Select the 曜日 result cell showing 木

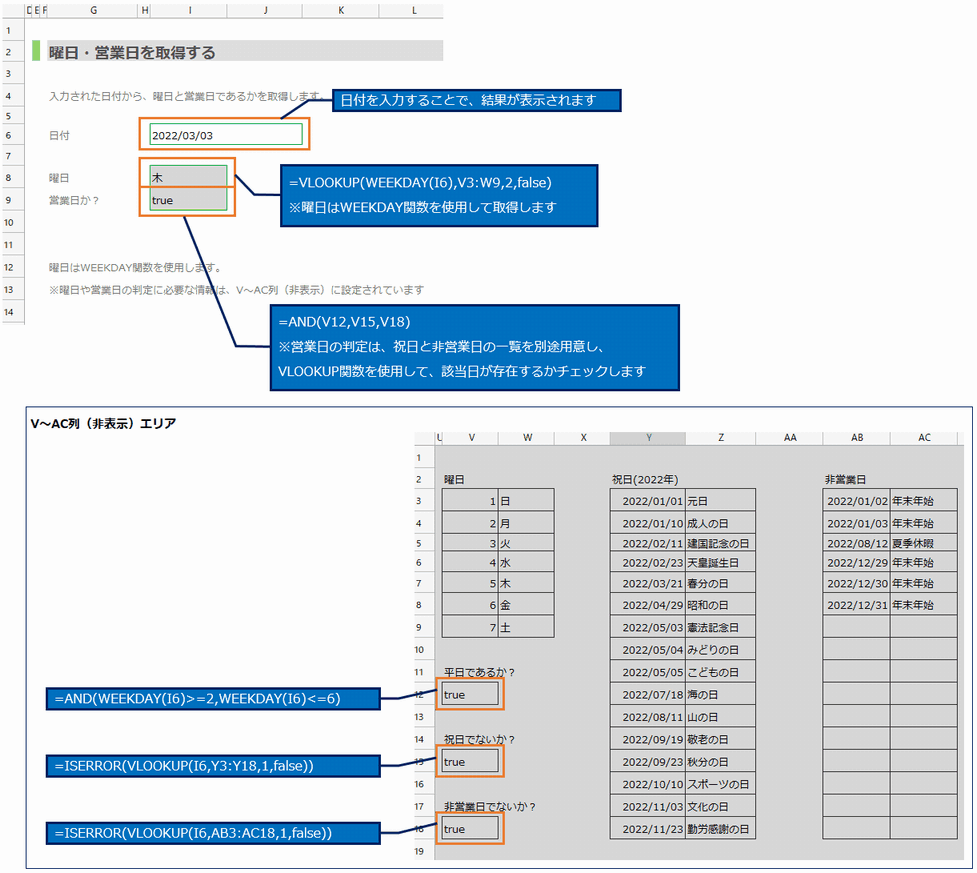(188, 177)
